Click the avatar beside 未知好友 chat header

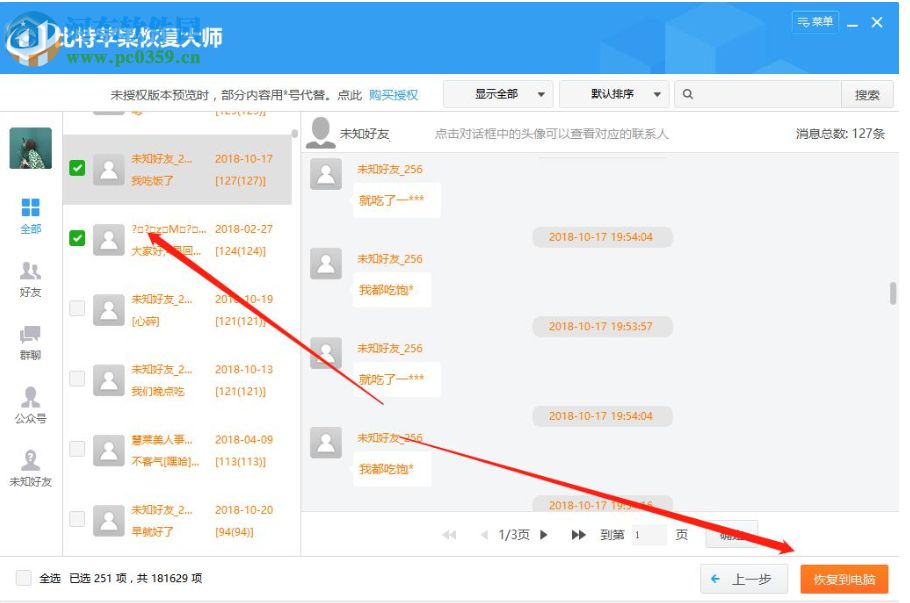(x=322, y=131)
